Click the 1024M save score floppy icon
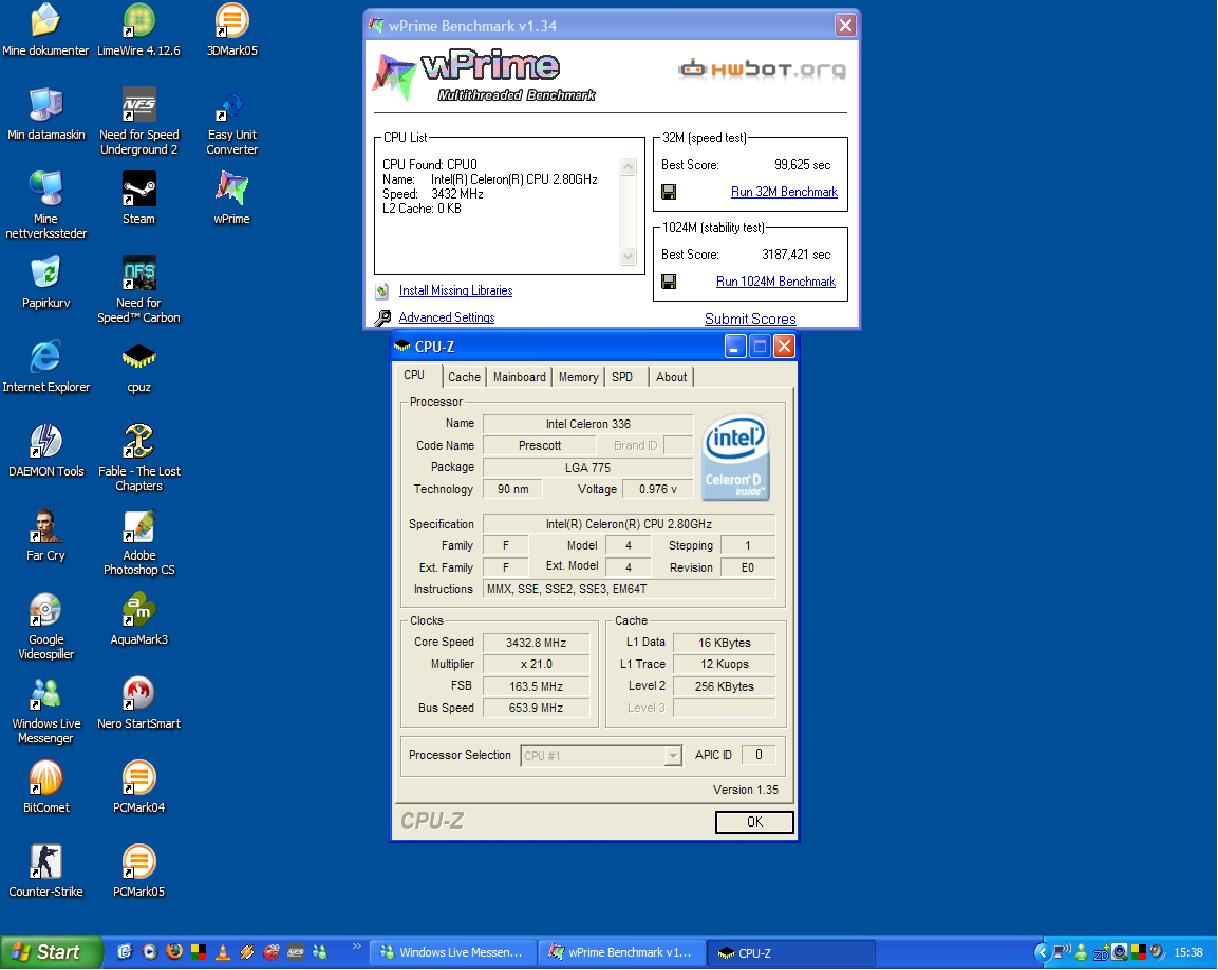Image resolution: width=1218 pixels, height=970 pixels. [x=668, y=282]
